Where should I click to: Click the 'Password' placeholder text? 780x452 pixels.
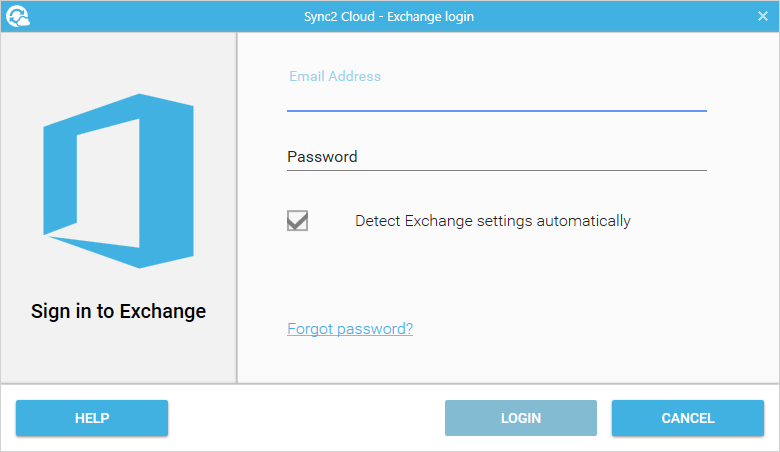(322, 157)
